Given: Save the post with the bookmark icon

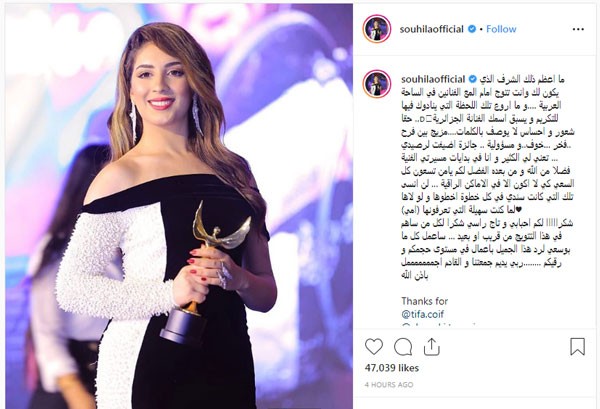Looking at the screenshot, I should [x=577, y=346].
